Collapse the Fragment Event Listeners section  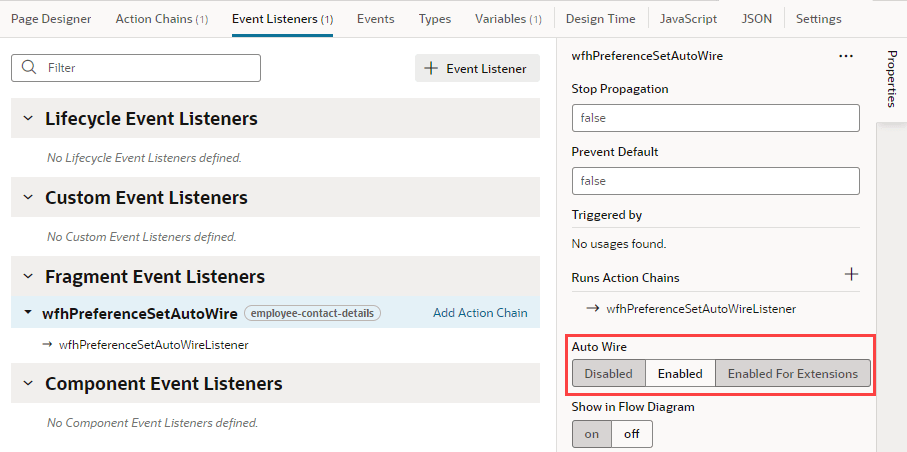pos(28,277)
